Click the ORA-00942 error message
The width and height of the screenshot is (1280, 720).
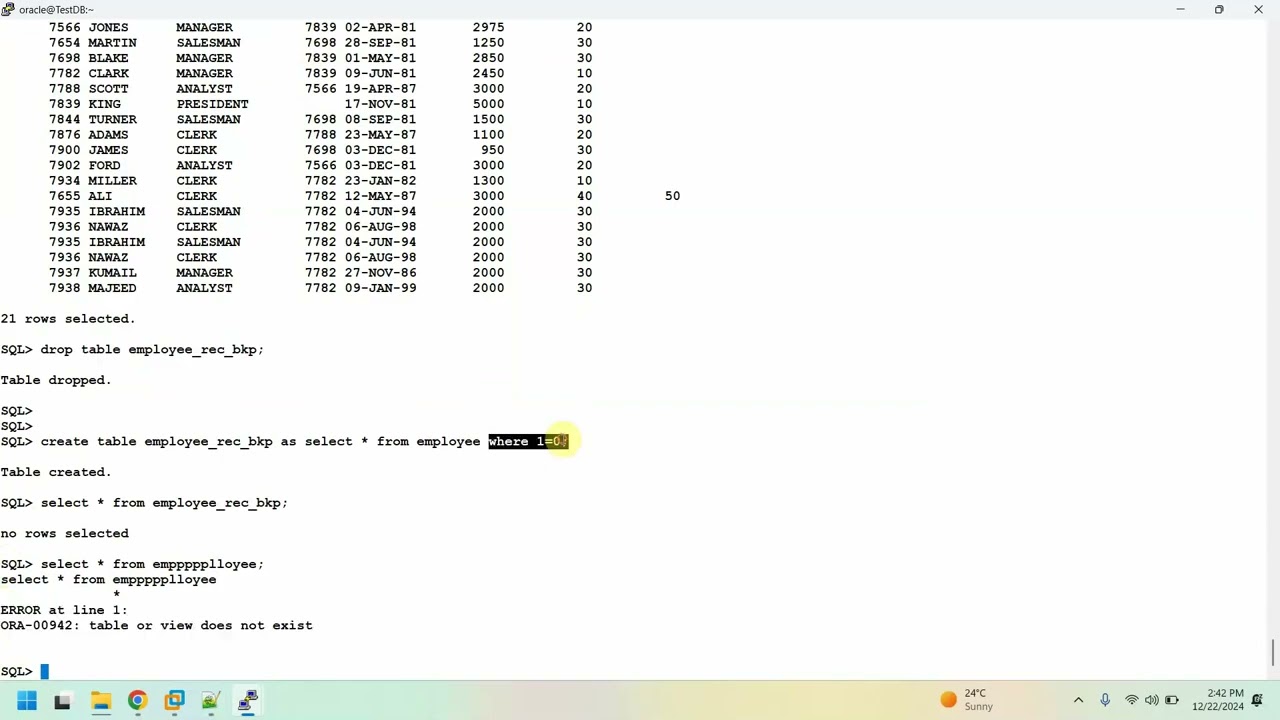click(156, 626)
